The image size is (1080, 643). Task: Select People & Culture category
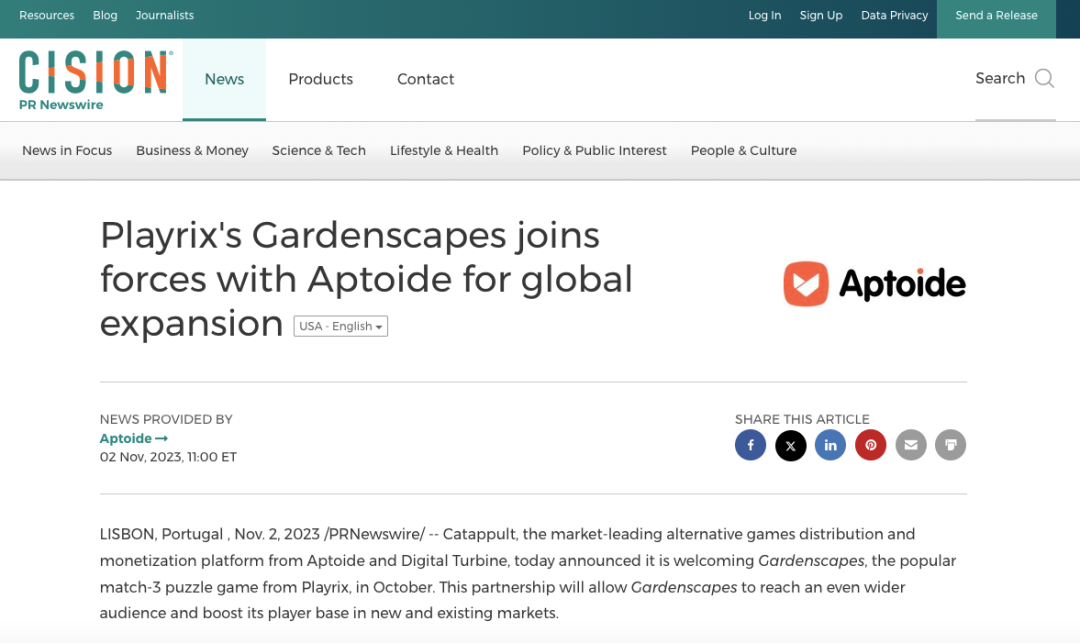point(743,151)
